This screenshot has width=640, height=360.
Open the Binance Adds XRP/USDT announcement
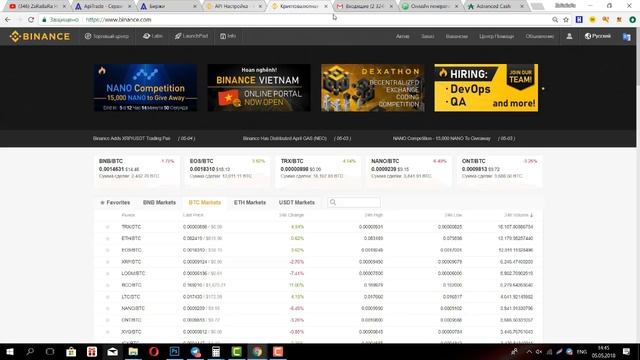tap(144, 138)
